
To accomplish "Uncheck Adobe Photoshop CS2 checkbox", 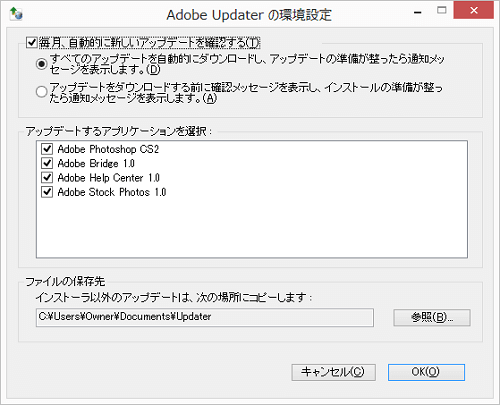I will [47, 149].
